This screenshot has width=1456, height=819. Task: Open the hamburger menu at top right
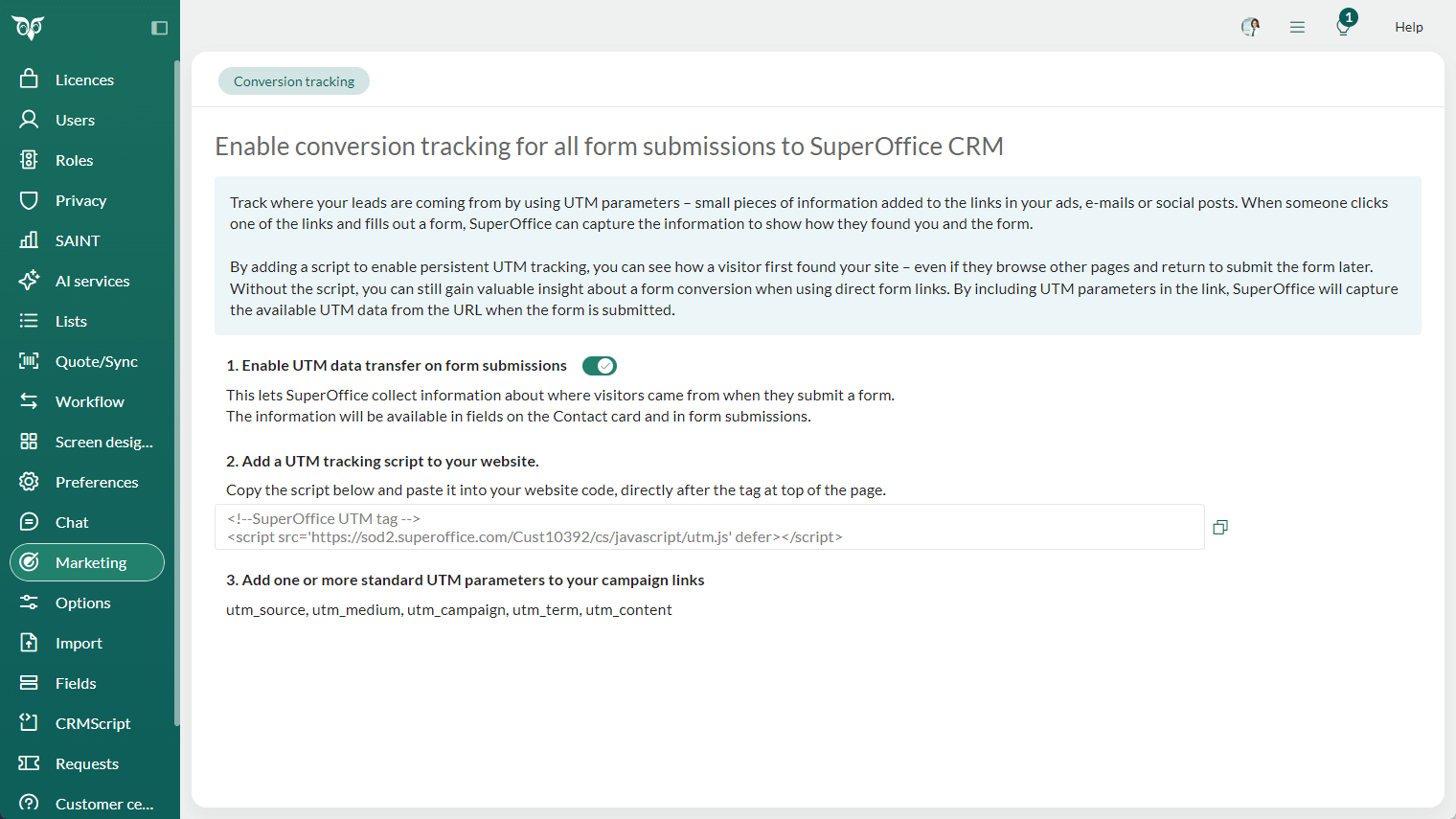tap(1297, 27)
